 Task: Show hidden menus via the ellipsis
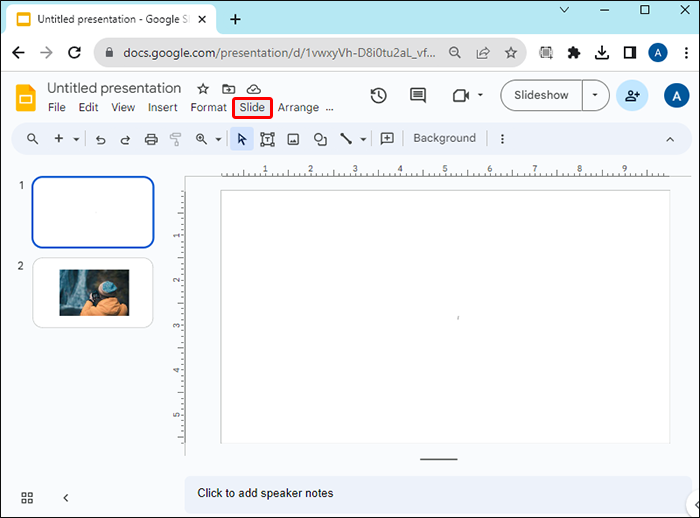(x=329, y=109)
